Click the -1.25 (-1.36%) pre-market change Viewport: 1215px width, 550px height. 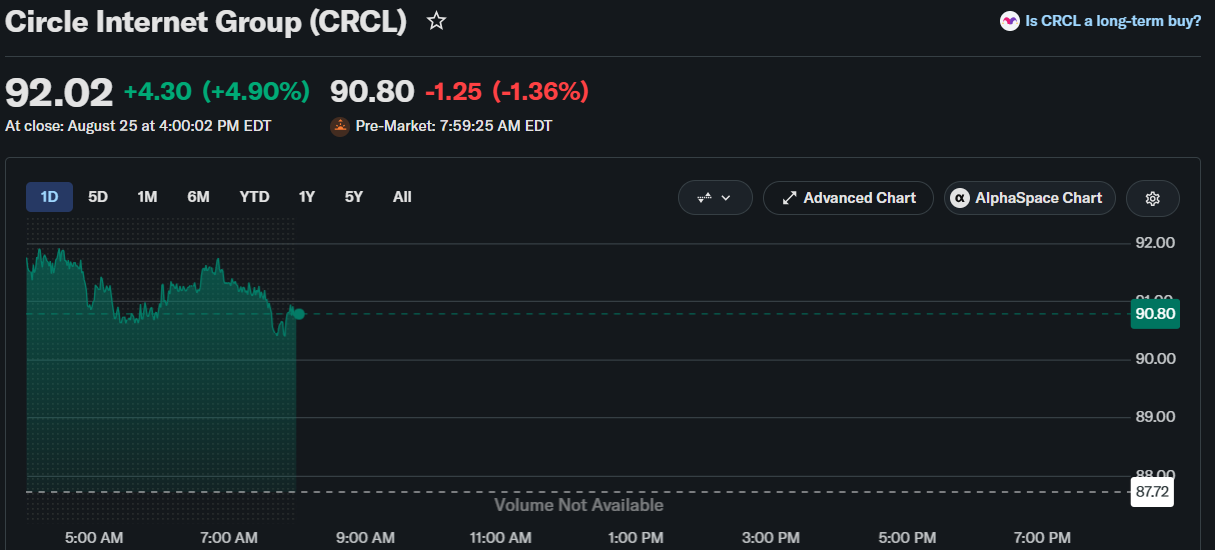(x=507, y=92)
